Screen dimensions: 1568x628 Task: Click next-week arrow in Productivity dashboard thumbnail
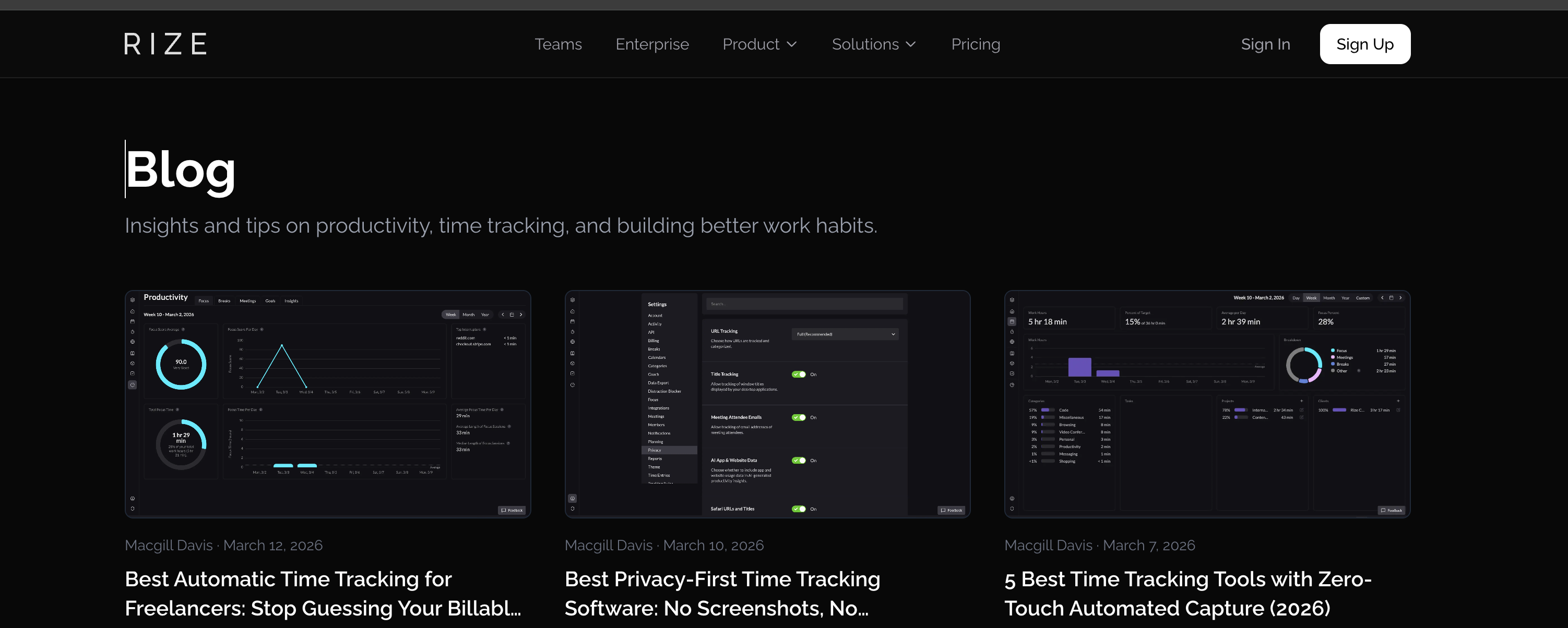[521, 315]
